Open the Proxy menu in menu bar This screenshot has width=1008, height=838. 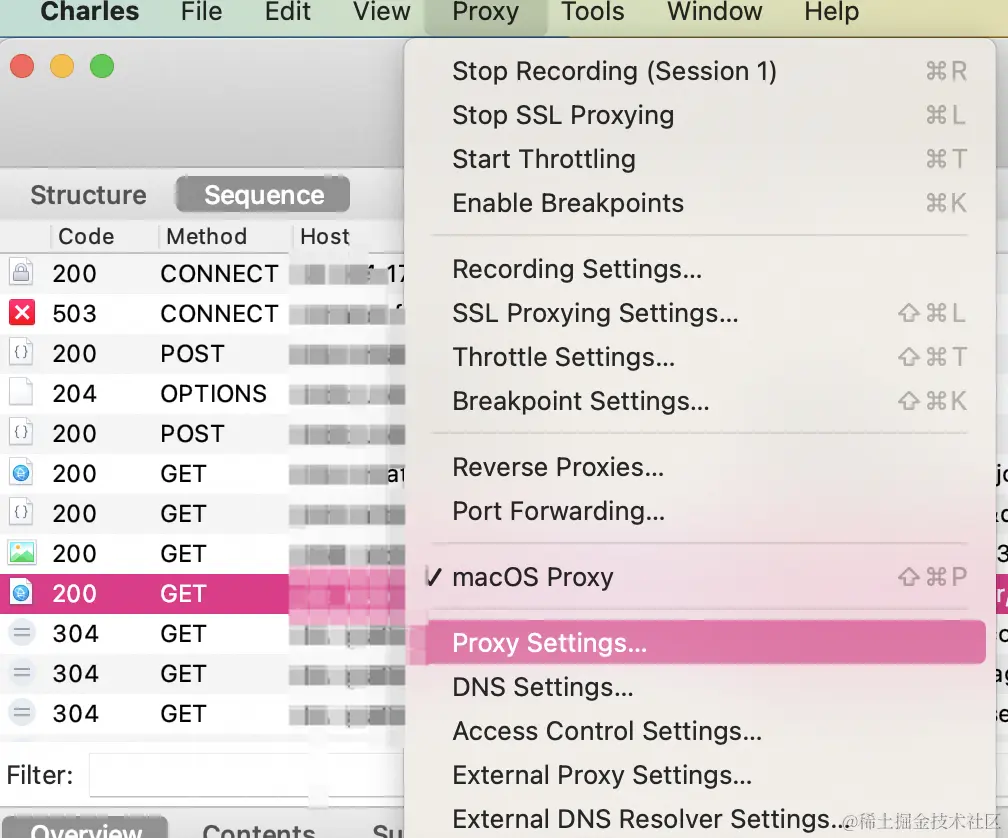click(x=485, y=13)
